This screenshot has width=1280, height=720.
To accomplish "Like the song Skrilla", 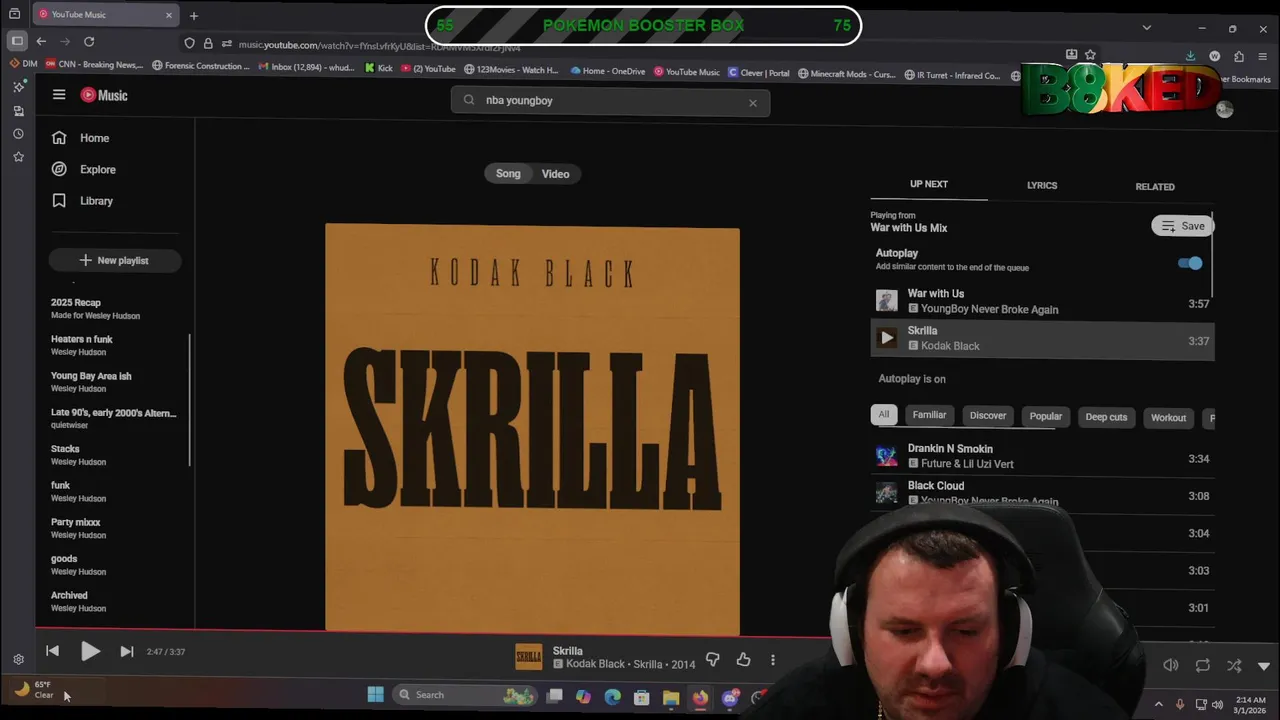I will pyautogui.click(x=743, y=659).
